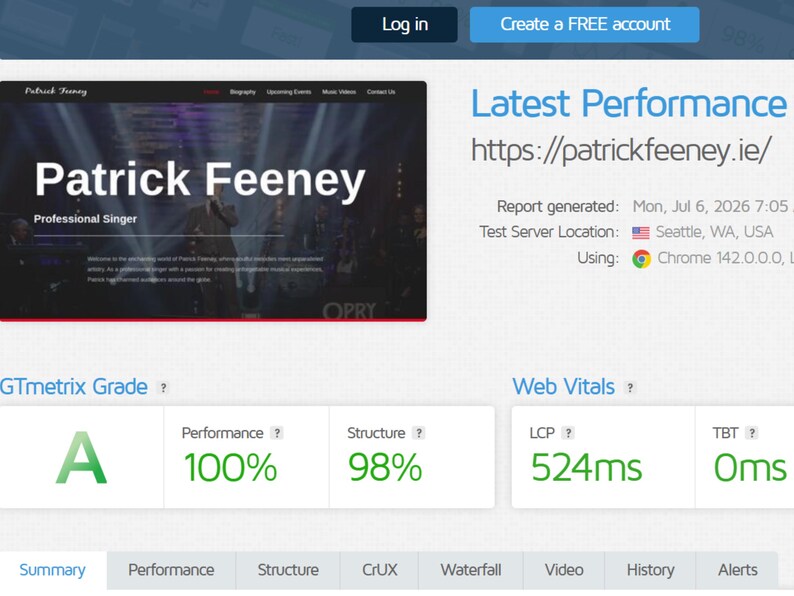Open the Summary tab
794x596 pixels.
(x=53, y=570)
